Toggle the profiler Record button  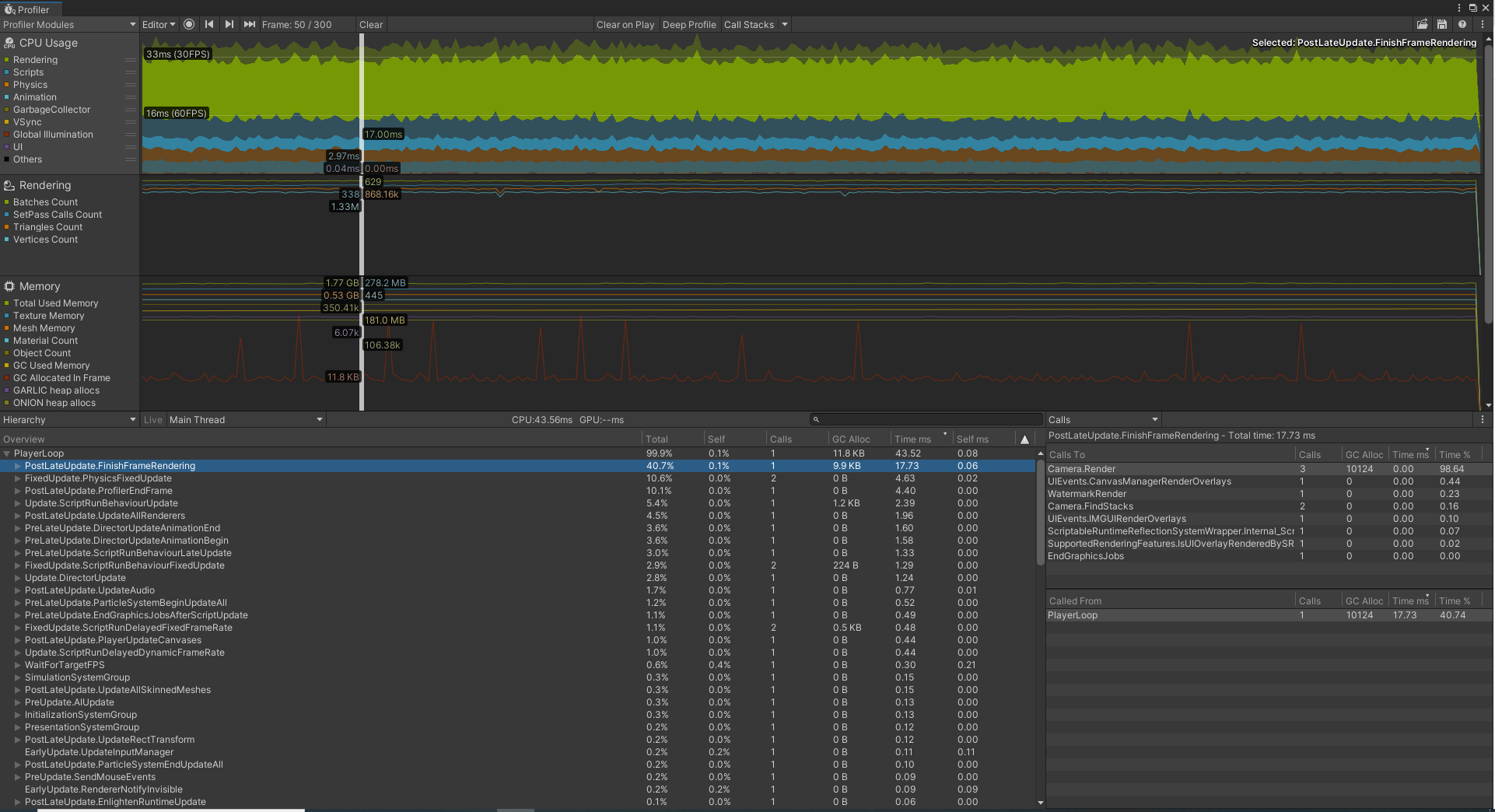coord(189,24)
